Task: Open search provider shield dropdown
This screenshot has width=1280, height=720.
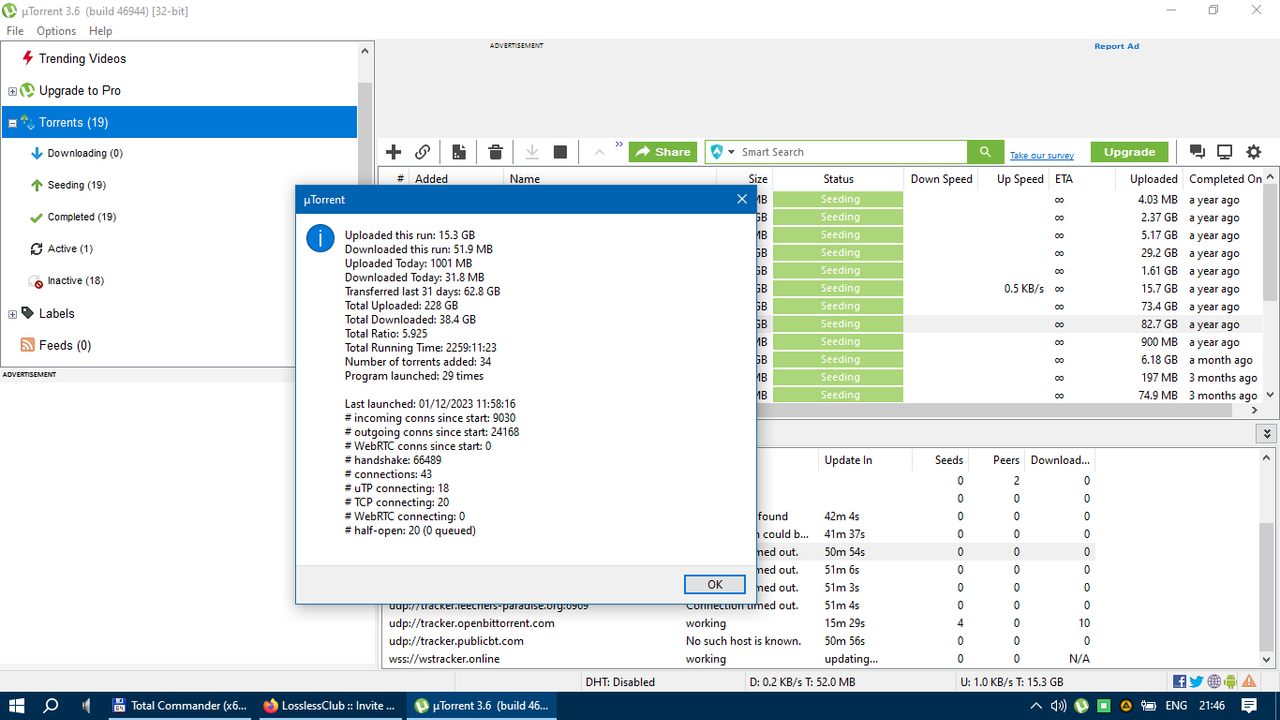Action: tap(723, 152)
